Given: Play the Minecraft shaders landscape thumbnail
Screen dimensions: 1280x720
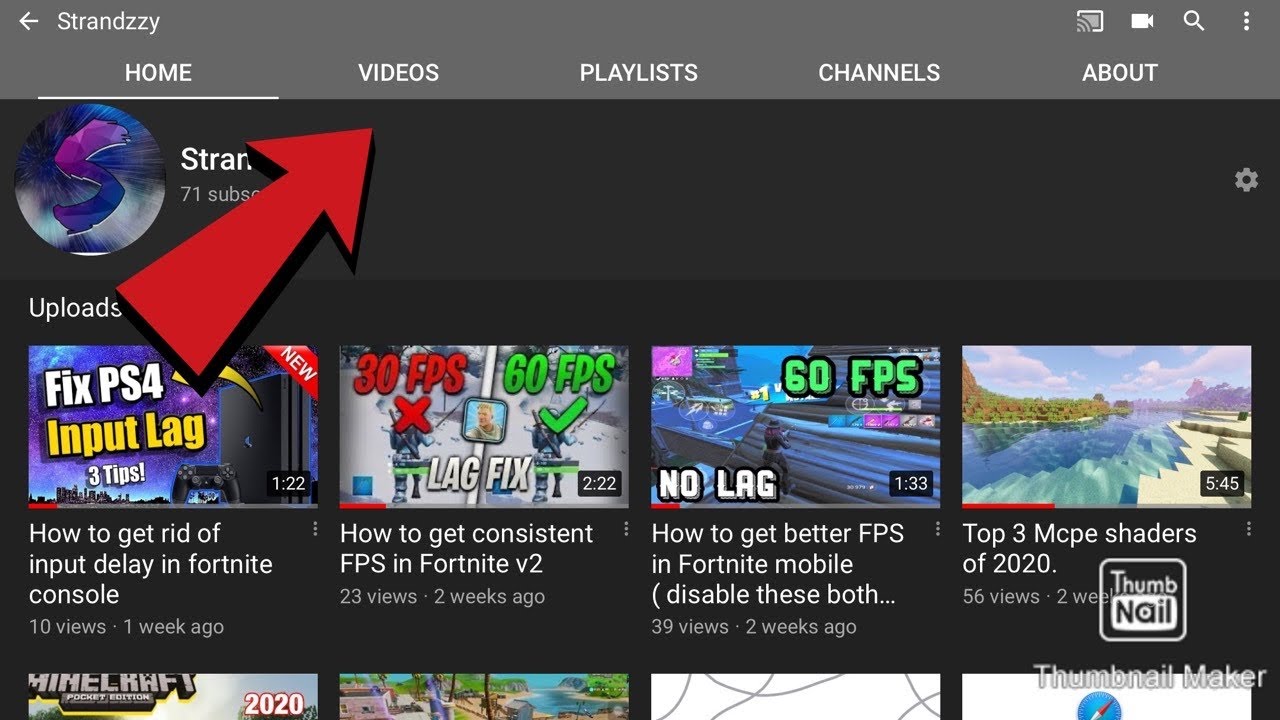Looking at the screenshot, I should [1106, 427].
